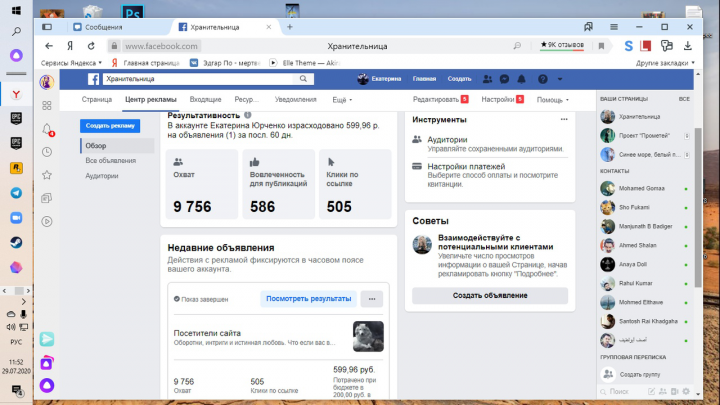
Task: Click the Facebook logo icon
Action: point(93,79)
